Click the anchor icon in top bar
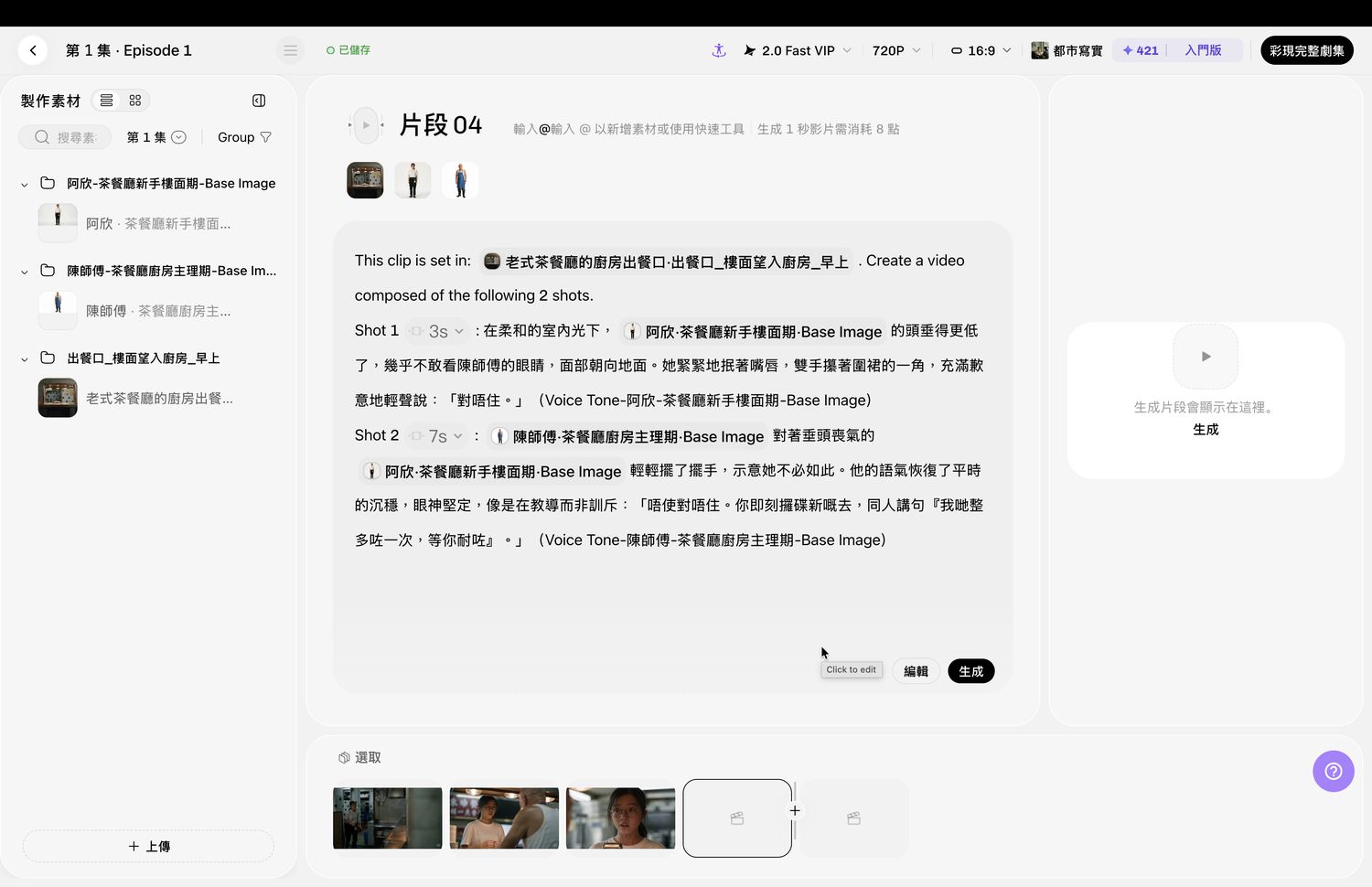The width and height of the screenshot is (1372, 887). [719, 50]
